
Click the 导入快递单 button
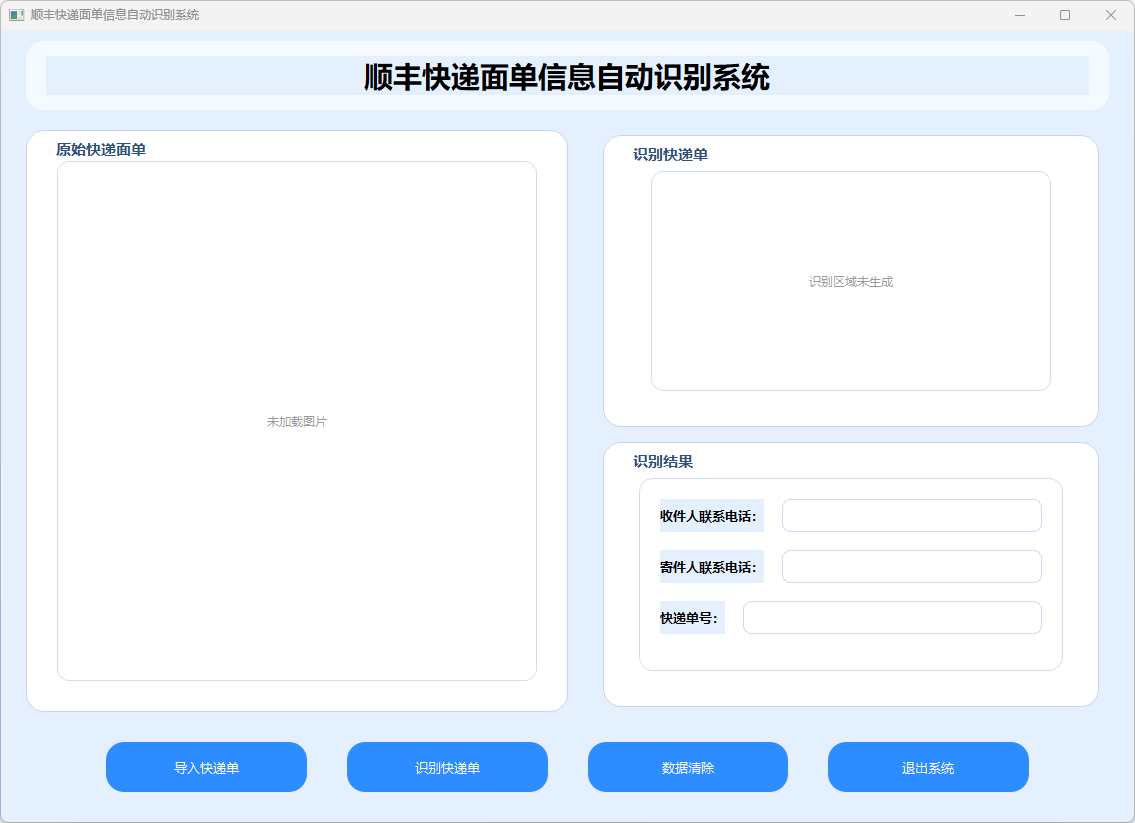pos(206,767)
